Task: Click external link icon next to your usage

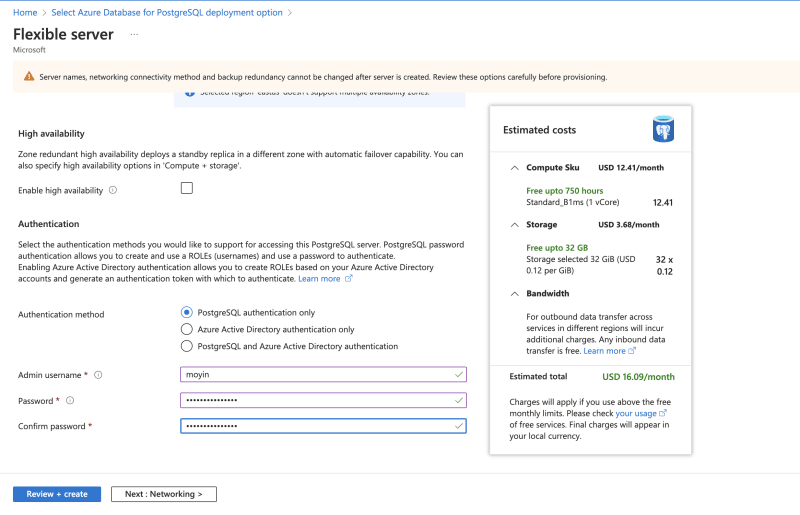Action: pyautogui.click(x=662, y=413)
